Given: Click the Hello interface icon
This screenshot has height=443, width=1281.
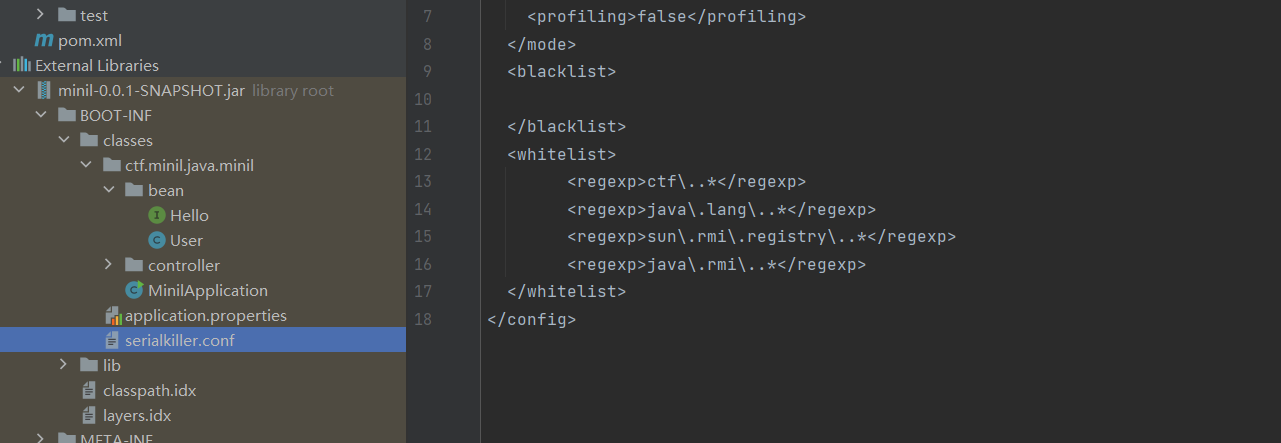Looking at the screenshot, I should tap(156, 216).
